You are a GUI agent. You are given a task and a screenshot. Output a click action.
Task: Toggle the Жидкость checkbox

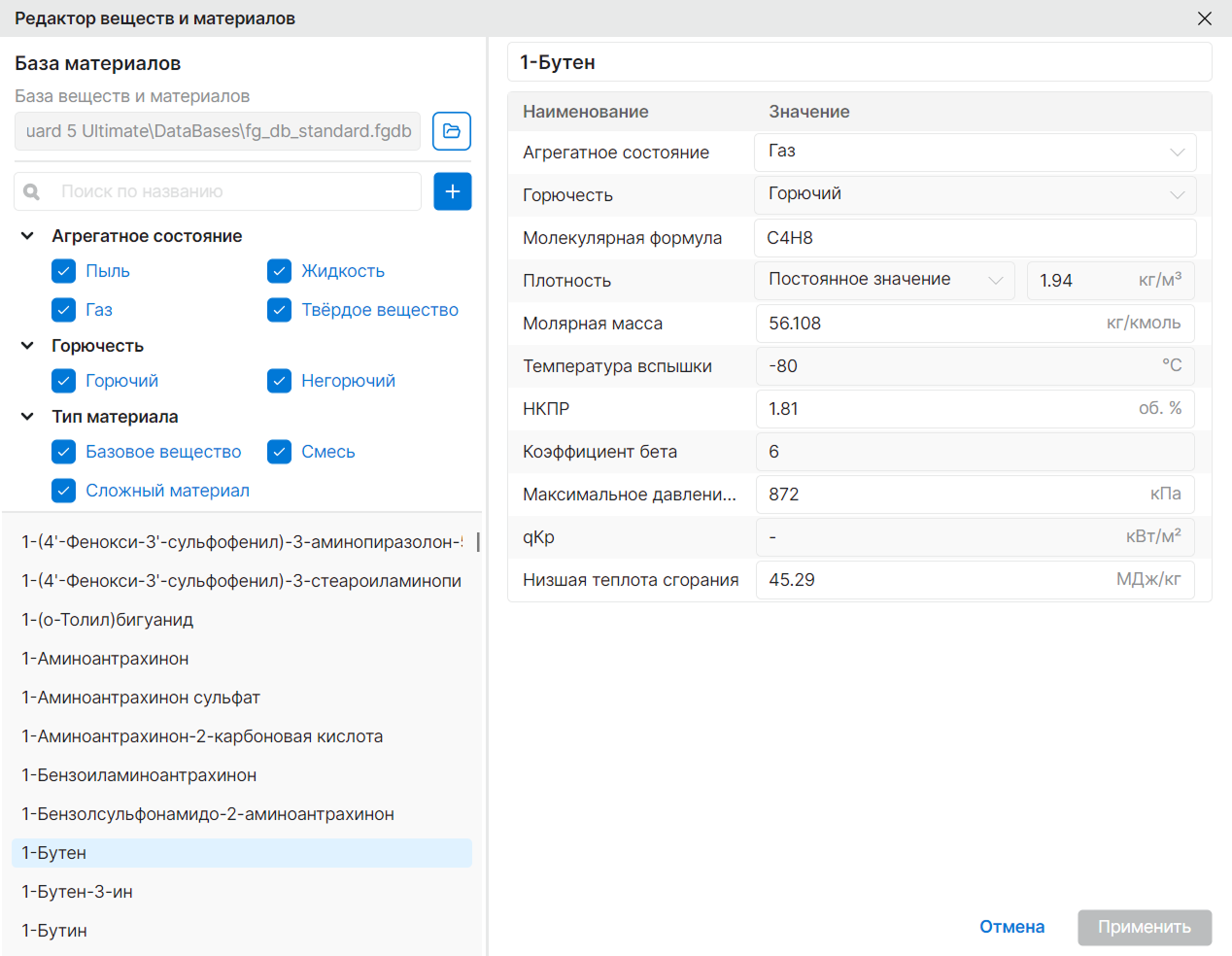(280, 271)
